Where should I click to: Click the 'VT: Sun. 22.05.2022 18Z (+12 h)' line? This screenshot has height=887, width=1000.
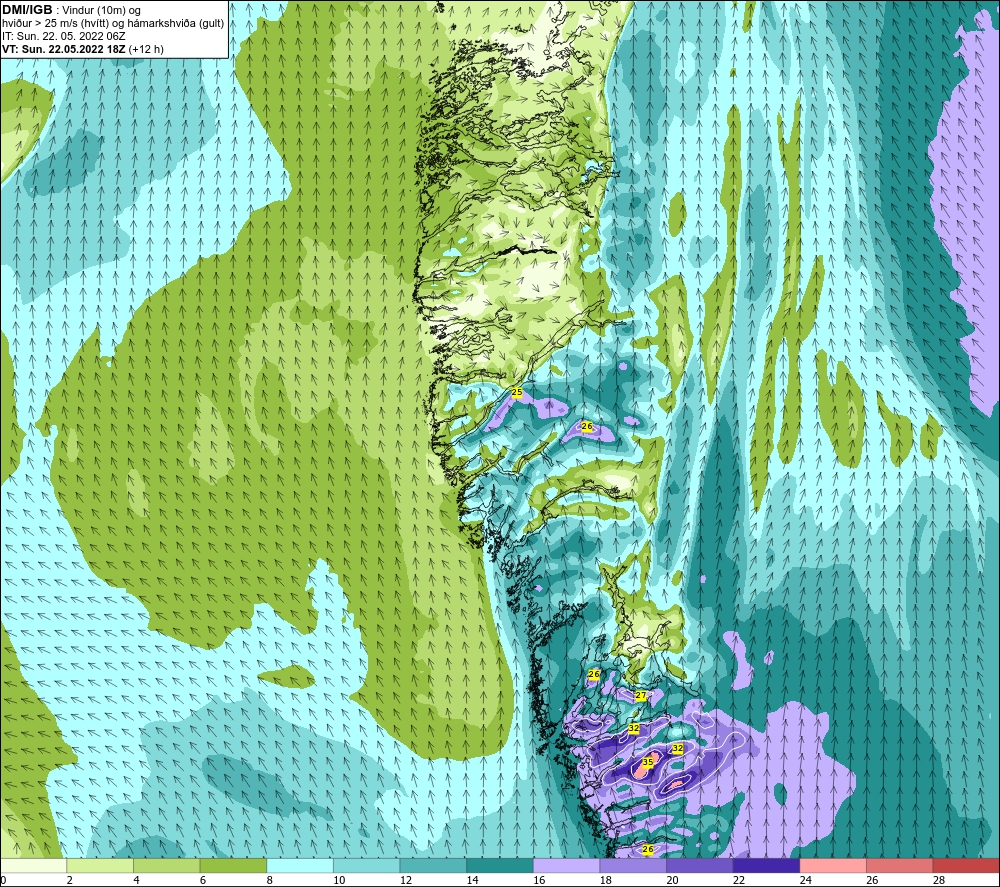point(83,49)
